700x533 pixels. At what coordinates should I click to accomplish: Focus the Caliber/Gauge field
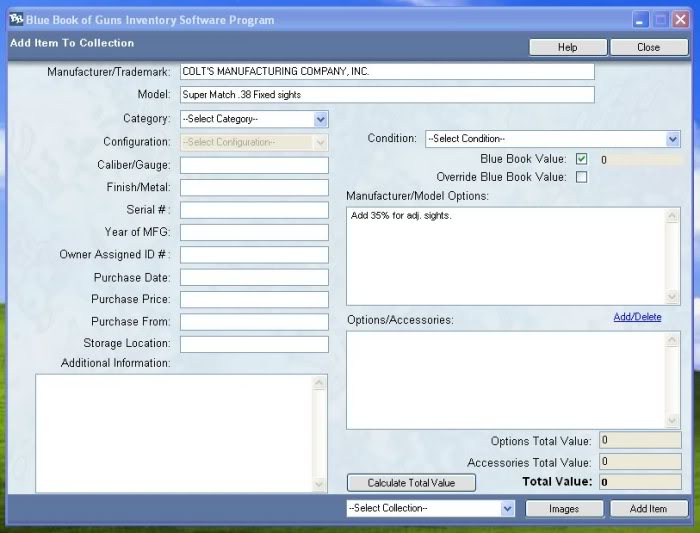point(254,165)
